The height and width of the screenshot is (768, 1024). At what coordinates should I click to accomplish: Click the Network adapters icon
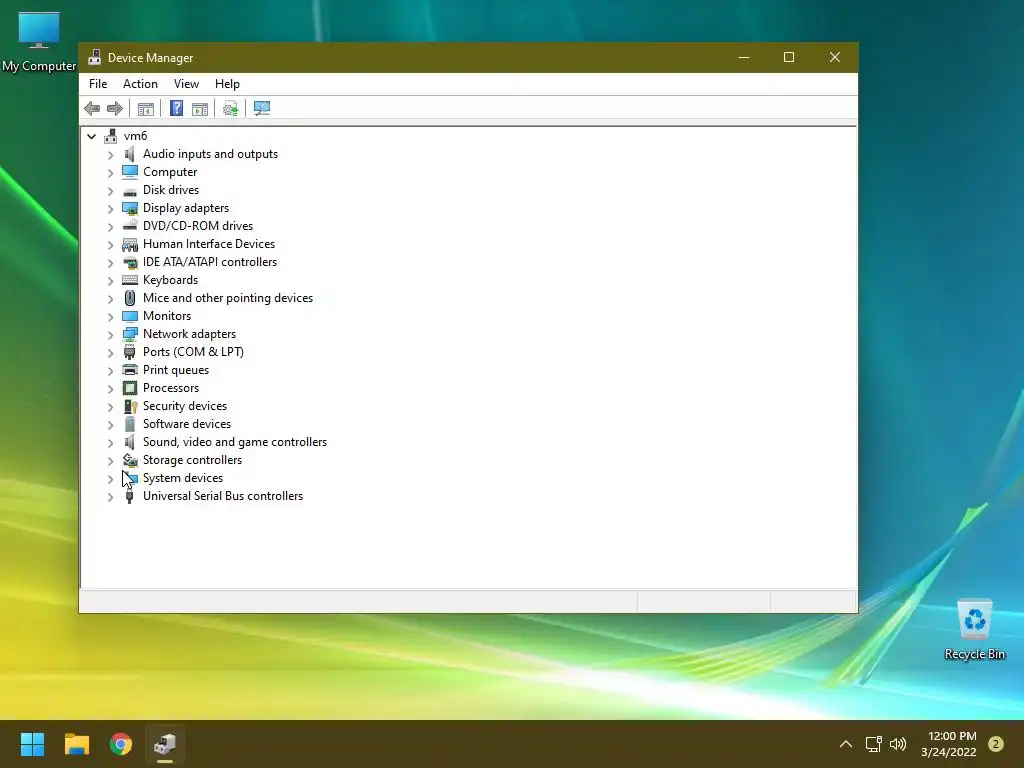130,334
